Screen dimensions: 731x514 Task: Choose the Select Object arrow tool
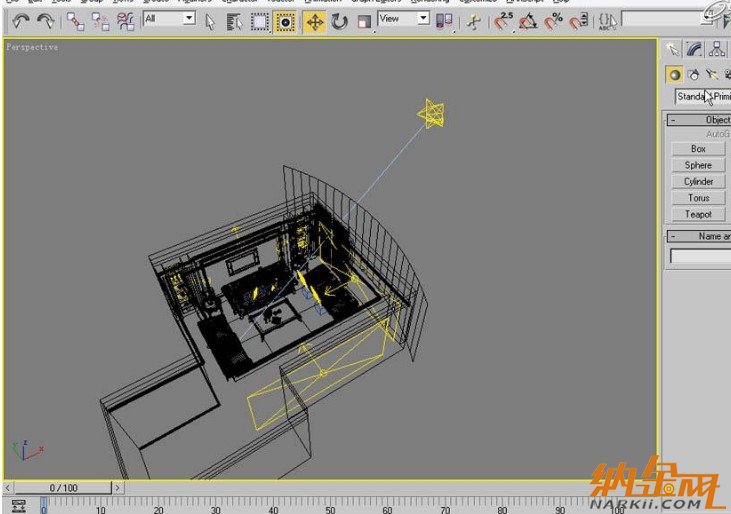210,21
